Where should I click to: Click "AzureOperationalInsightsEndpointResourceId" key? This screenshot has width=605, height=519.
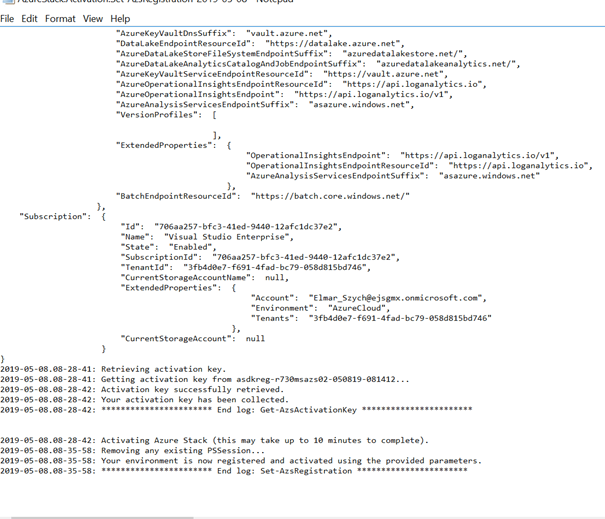point(224,84)
